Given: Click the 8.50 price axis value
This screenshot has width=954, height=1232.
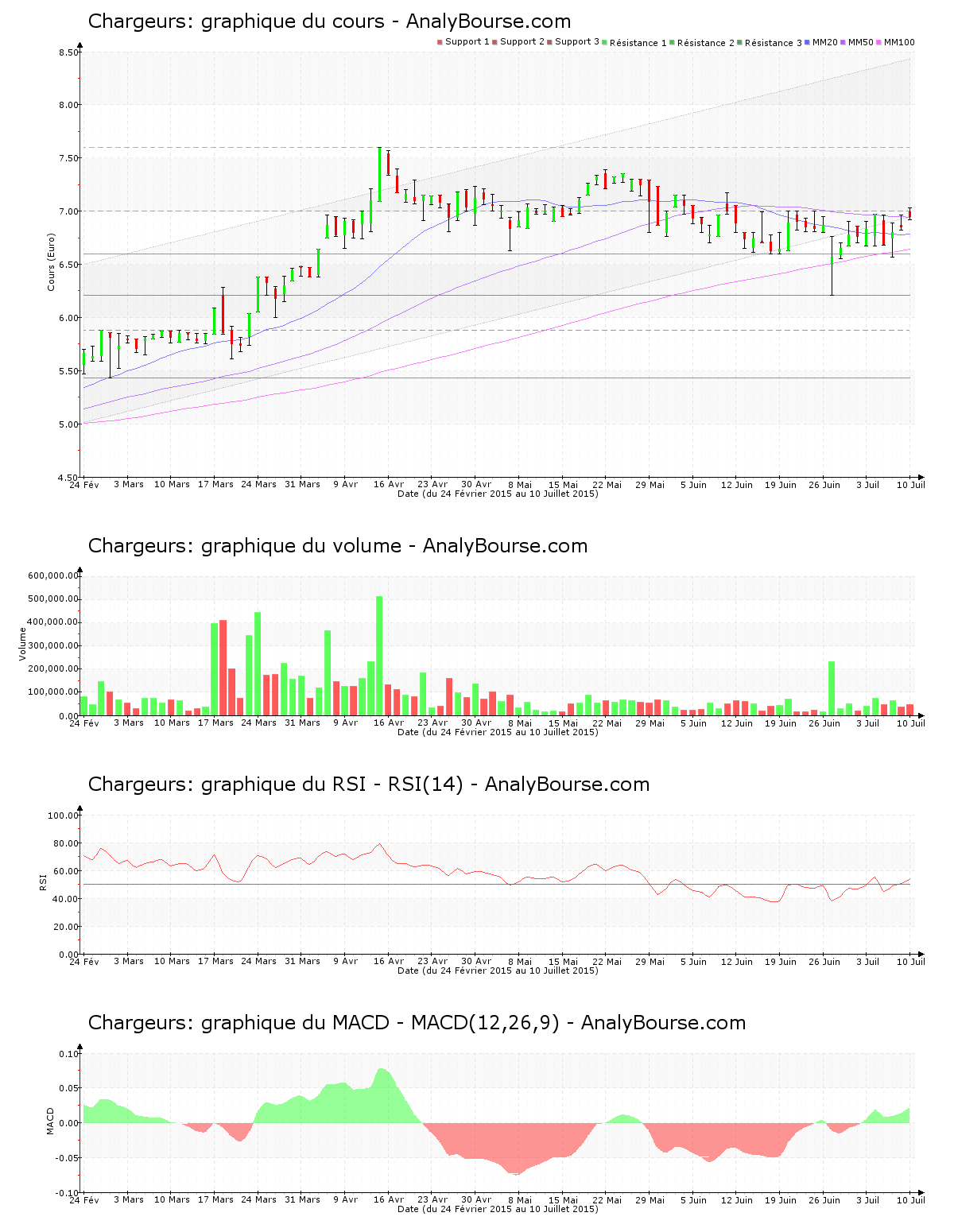Looking at the screenshot, I should pos(68,52).
